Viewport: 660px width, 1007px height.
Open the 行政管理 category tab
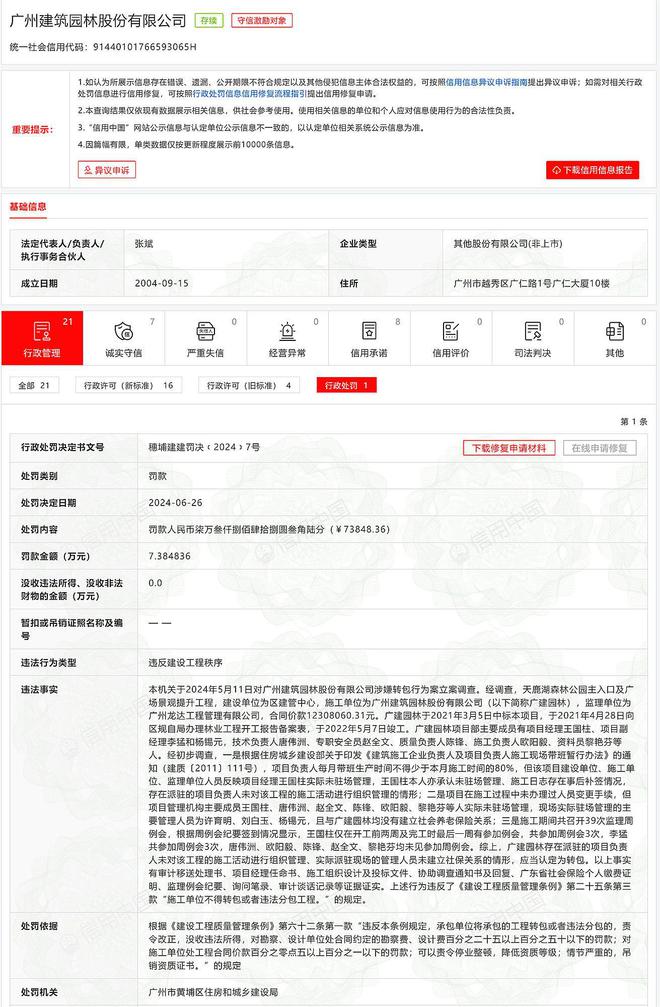(42, 338)
